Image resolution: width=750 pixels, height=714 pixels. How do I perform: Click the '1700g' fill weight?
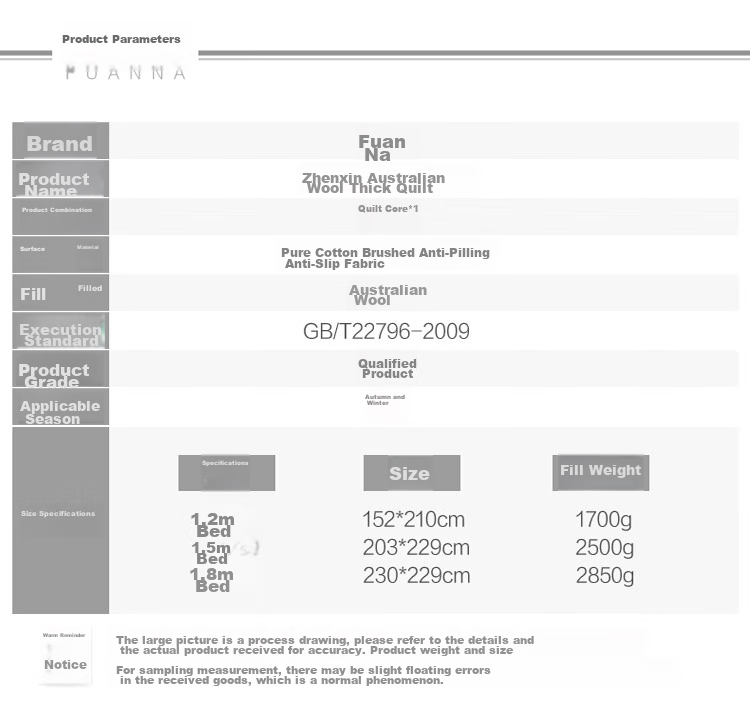[x=604, y=520]
